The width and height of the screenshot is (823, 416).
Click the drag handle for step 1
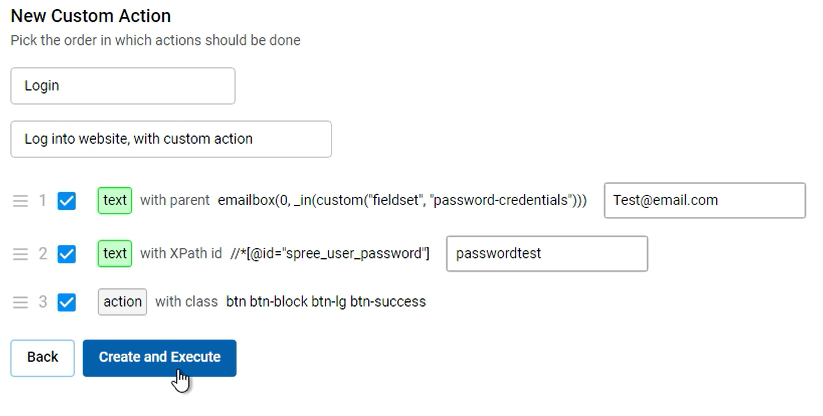point(20,201)
